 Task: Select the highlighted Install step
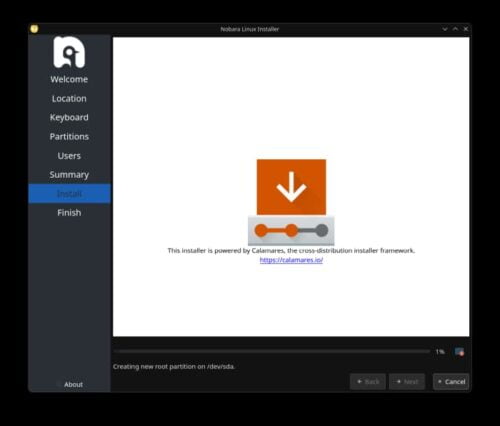tap(69, 194)
